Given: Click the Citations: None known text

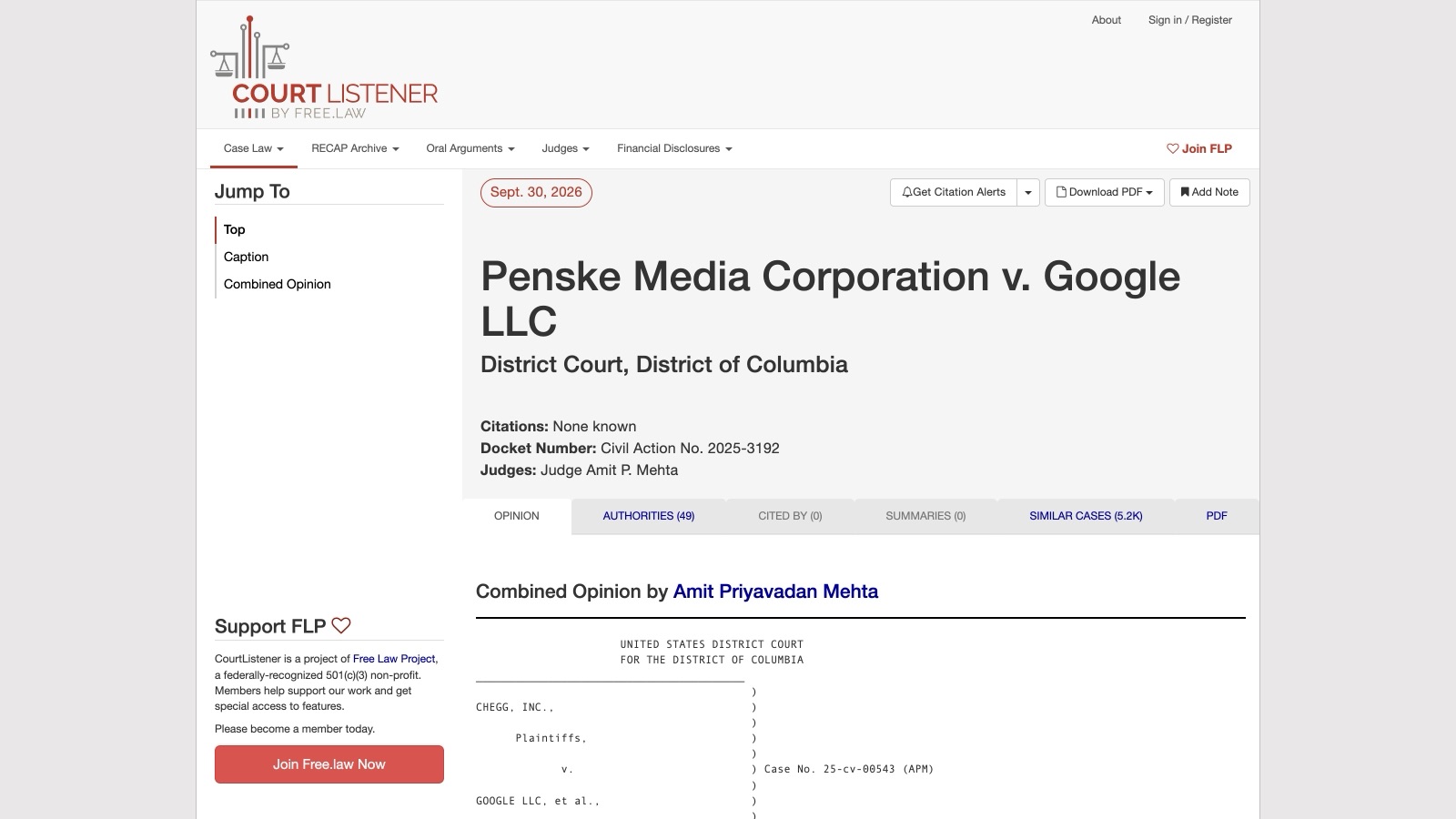Looking at the screenshot, I should [x=558, y=426].
